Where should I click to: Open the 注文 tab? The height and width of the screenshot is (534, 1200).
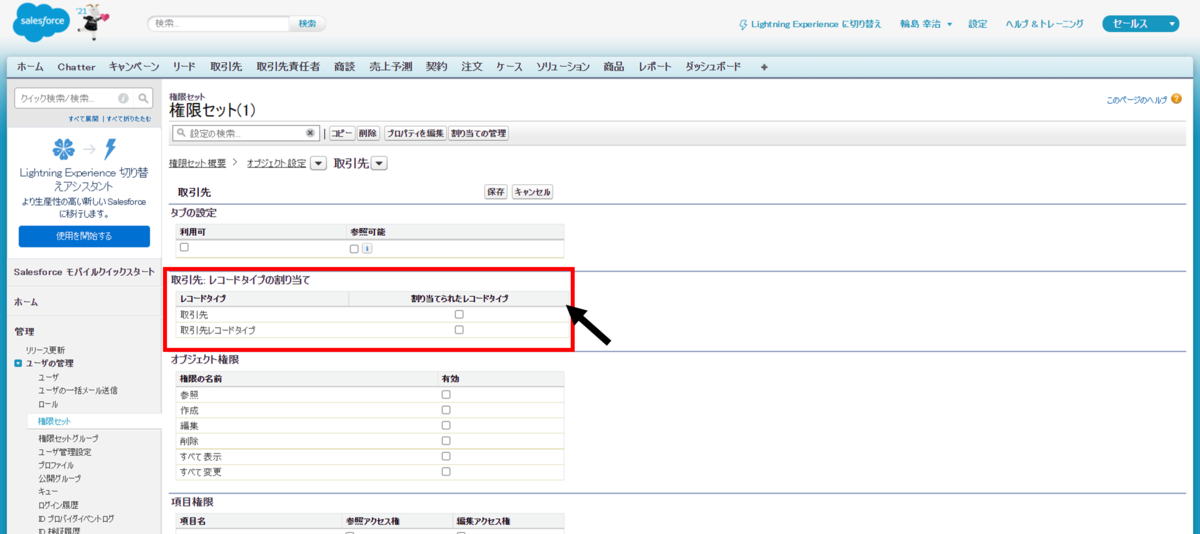pos(472,67)
